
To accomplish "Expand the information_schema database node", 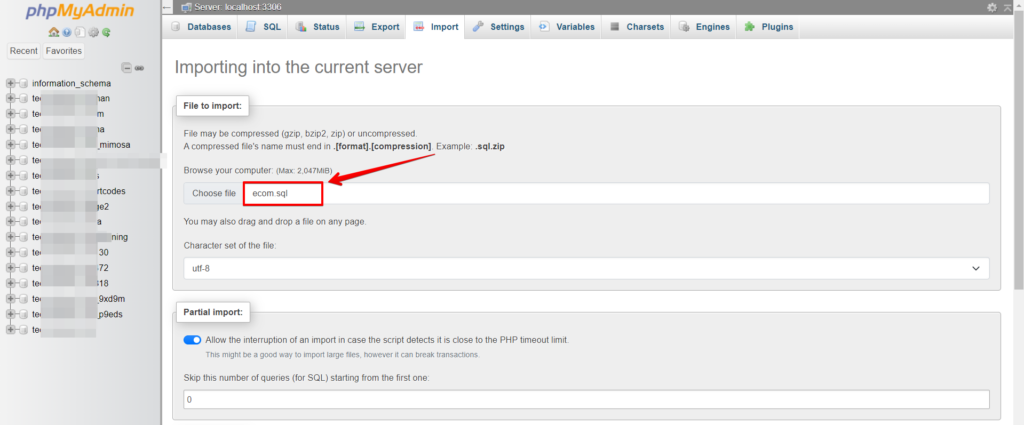I will 10,83.
